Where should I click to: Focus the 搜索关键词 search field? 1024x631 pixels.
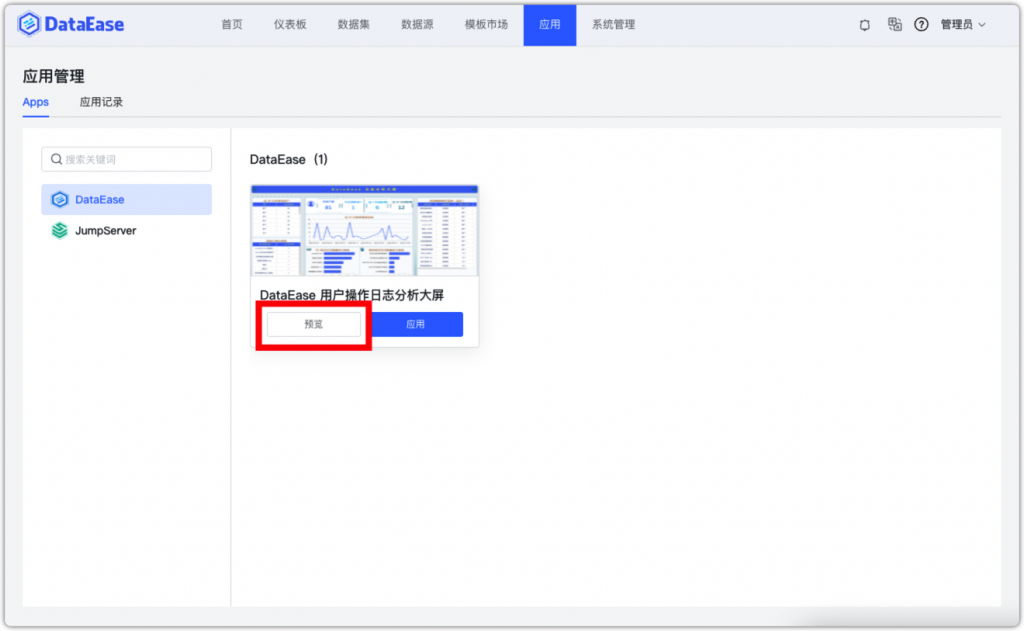point(127,159)
